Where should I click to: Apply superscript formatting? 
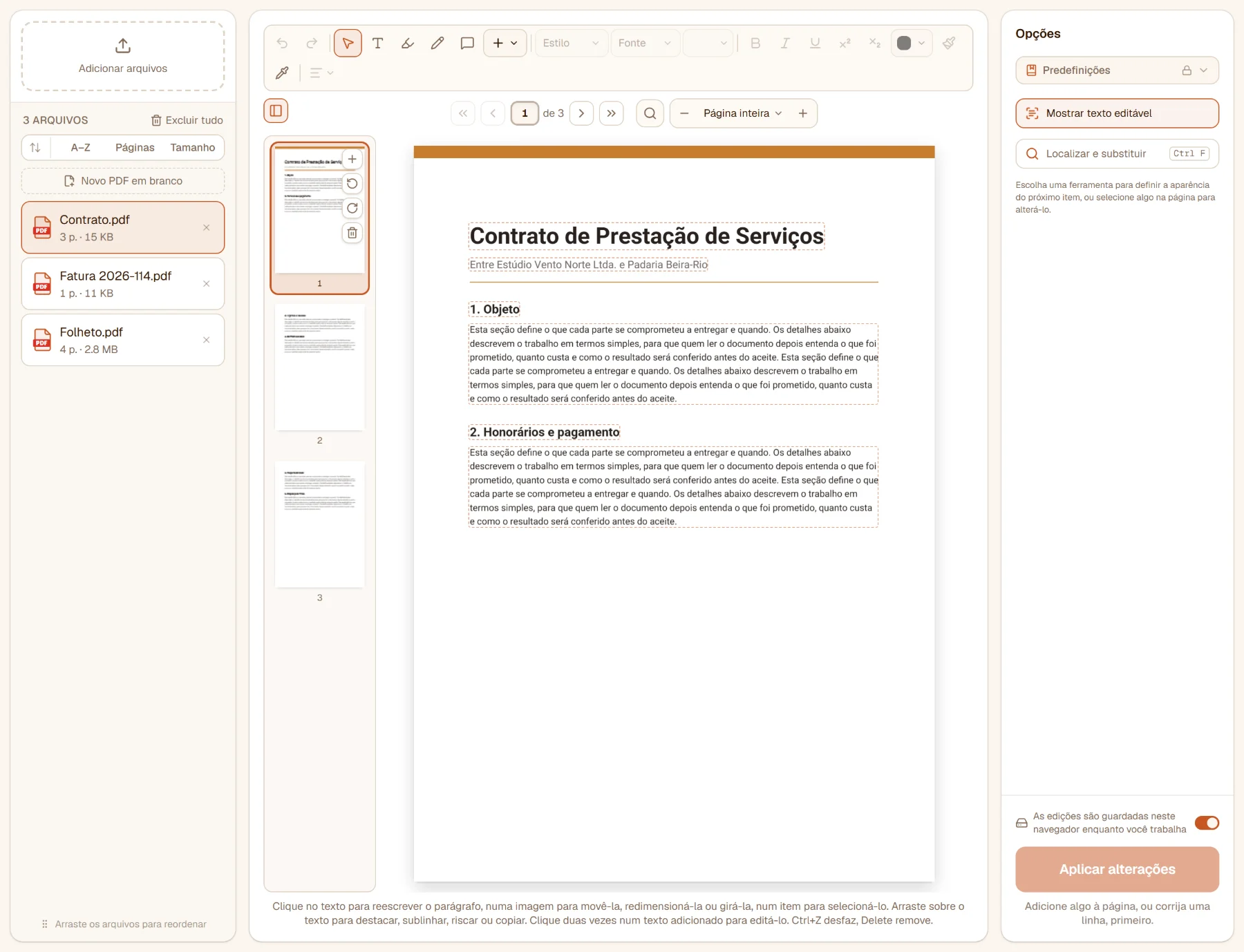click(x=845, y=43)
